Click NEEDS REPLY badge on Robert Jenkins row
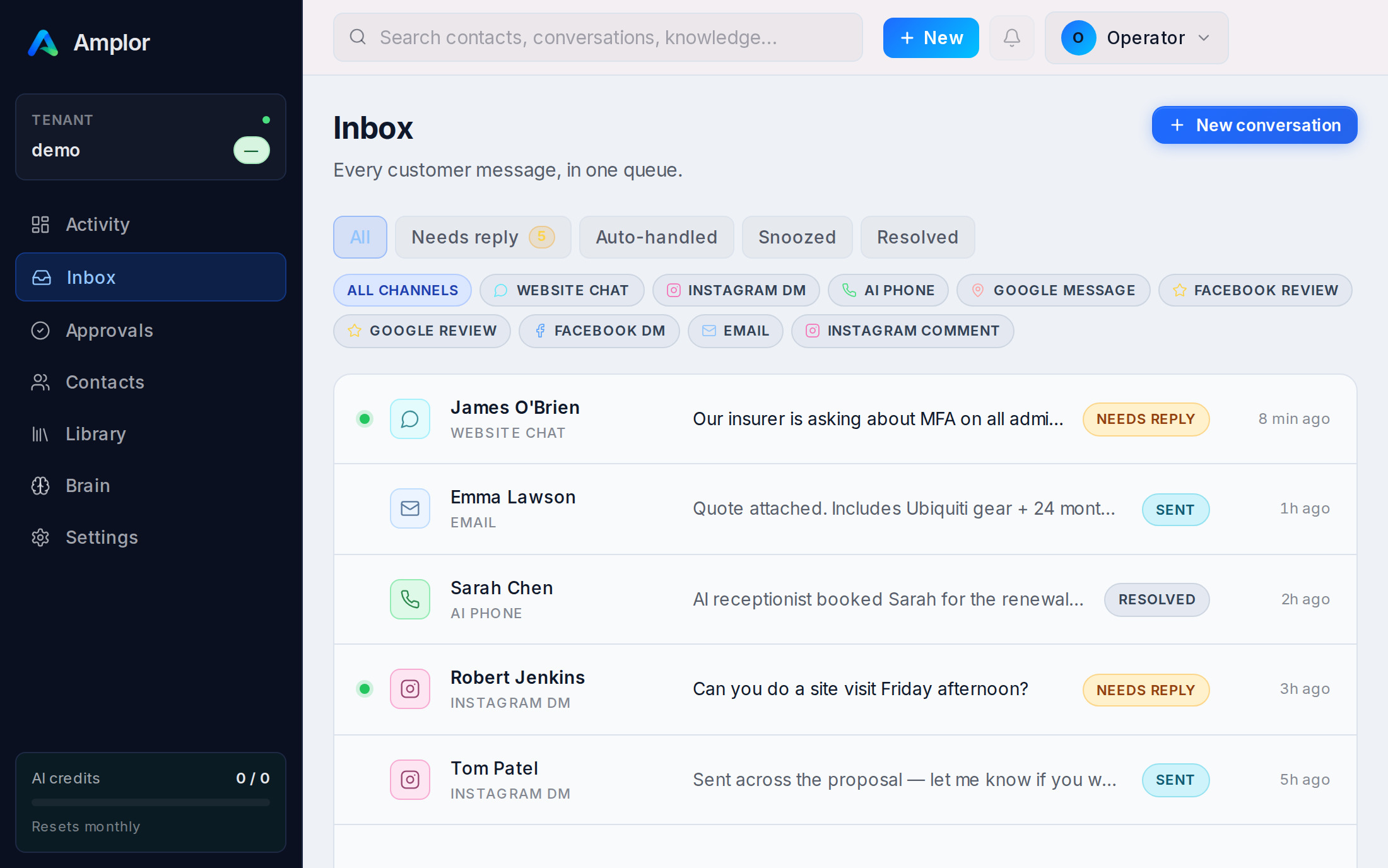This screenshot has width=1388, height=868. pos(1146,690)
